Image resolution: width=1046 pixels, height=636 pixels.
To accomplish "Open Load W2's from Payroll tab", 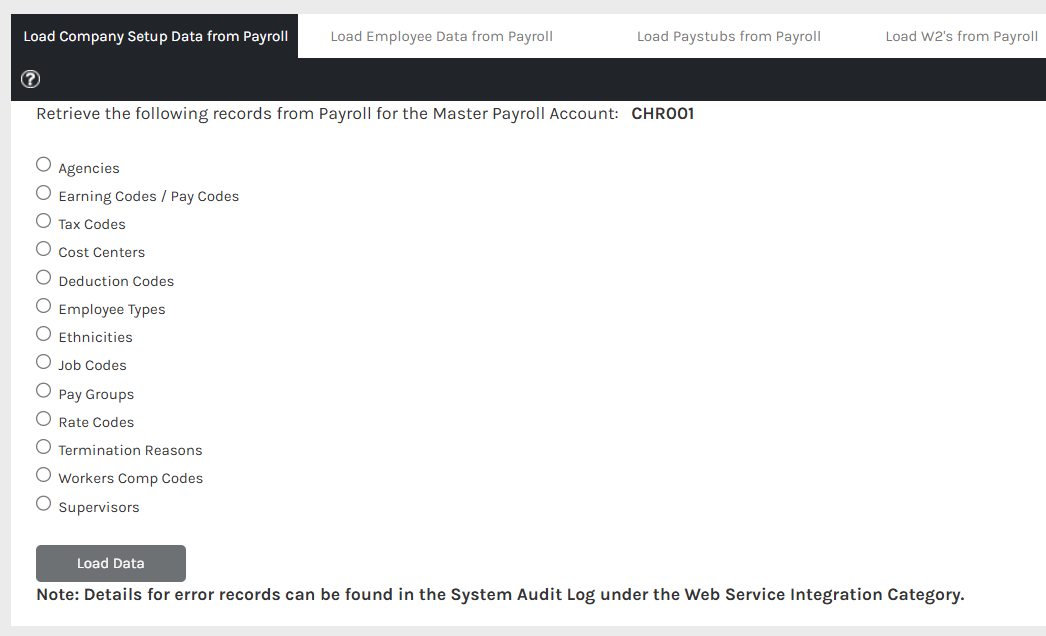I will [961, 36].
